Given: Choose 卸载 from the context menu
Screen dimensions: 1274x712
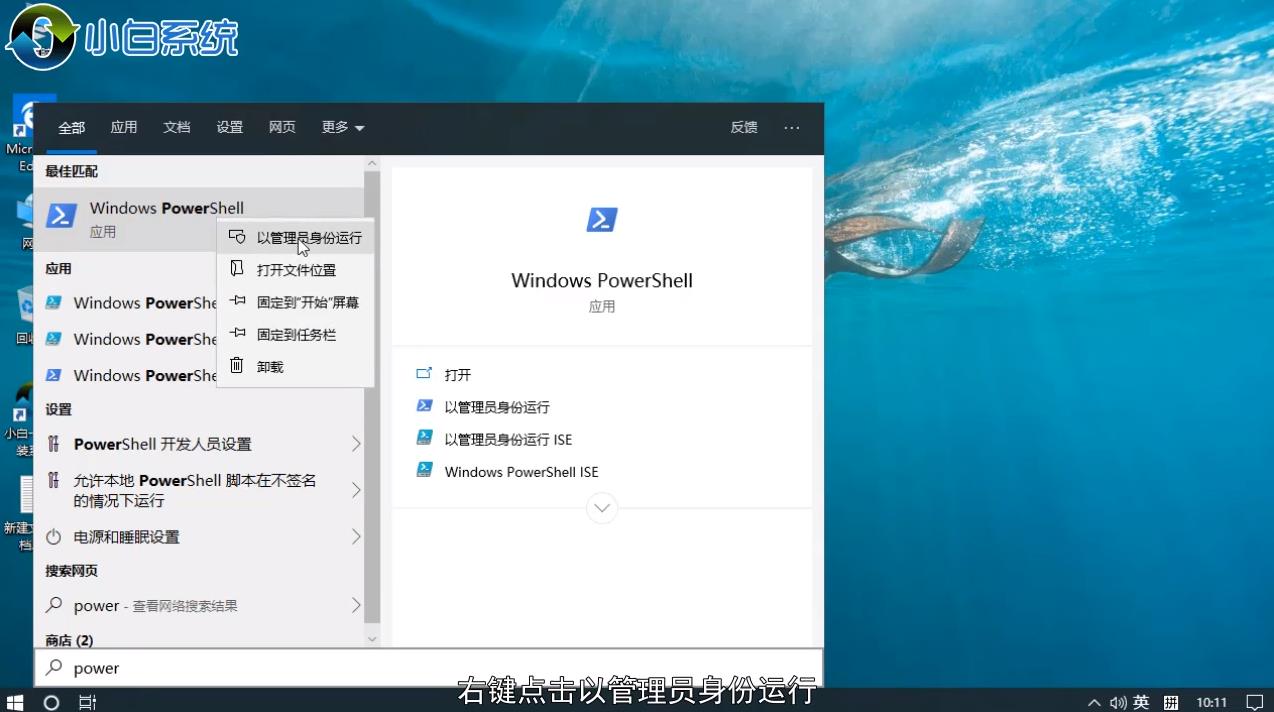Looking at the screenshot, I should (295, 367).
